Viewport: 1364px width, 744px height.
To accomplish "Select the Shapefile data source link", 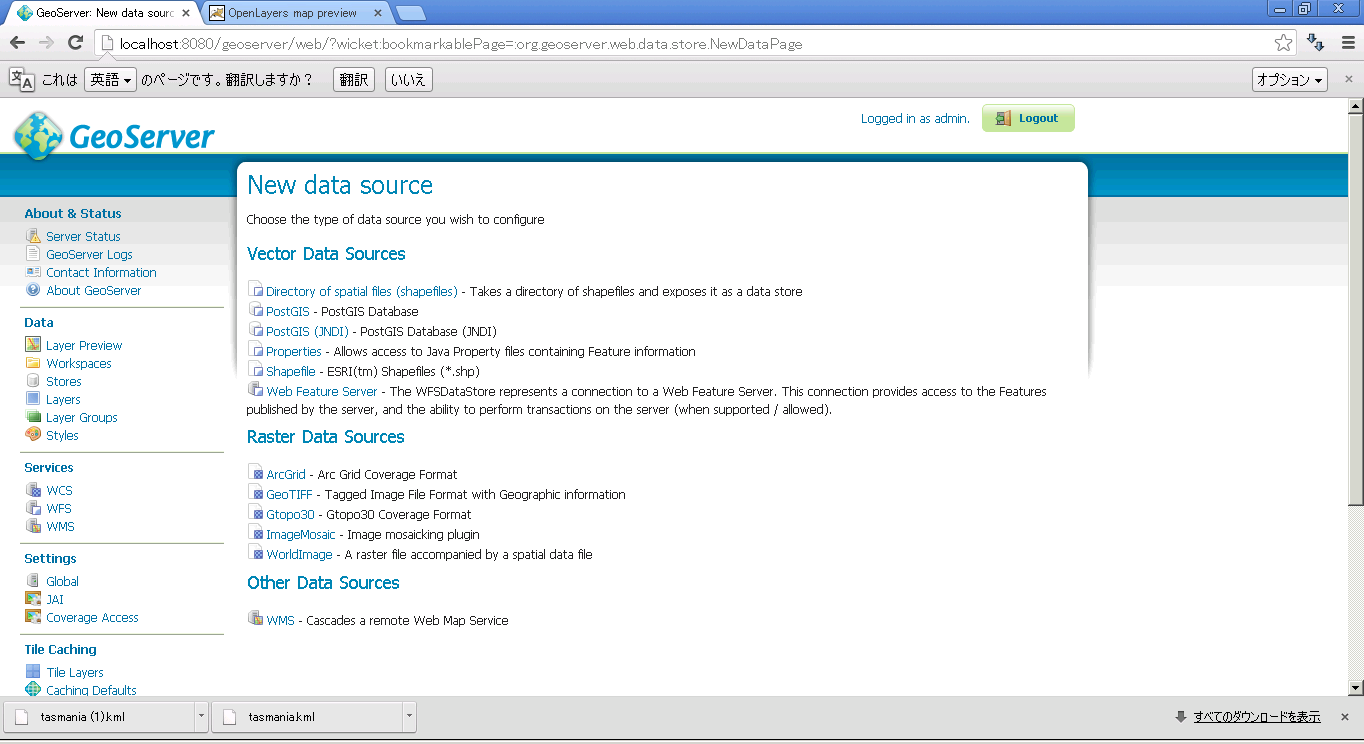I will click(x=290, y=371).
